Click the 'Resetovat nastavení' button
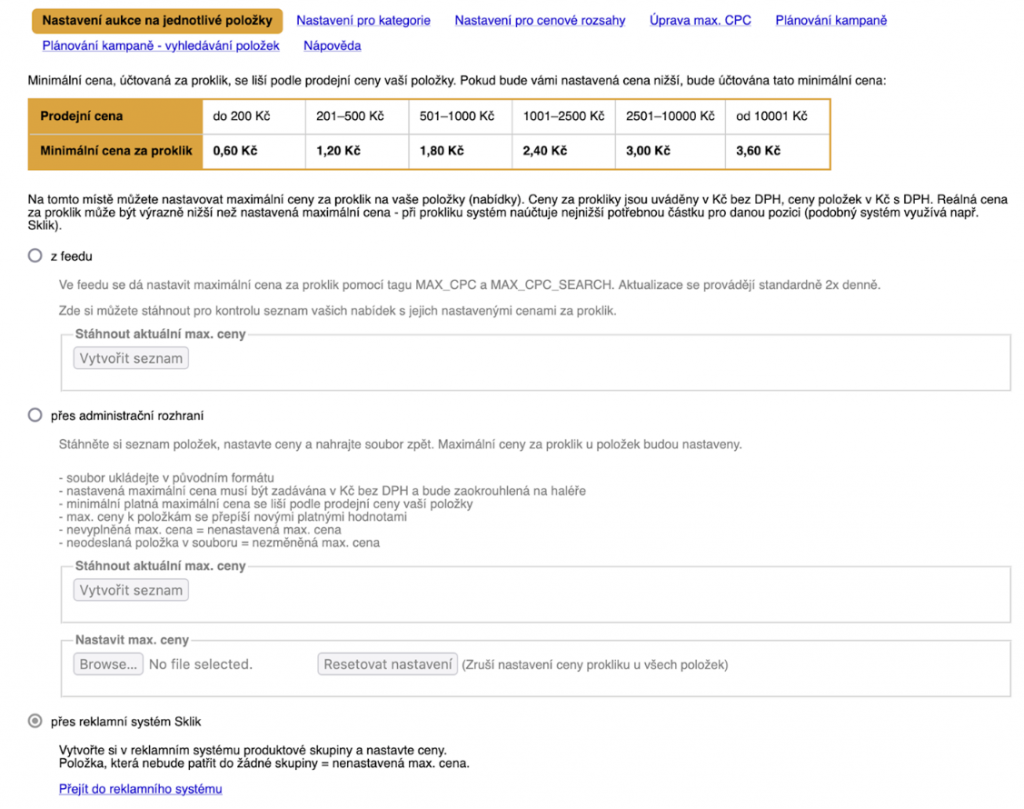Image resolution: width=1024 pixels, height=809 pixels. point(387,664)
